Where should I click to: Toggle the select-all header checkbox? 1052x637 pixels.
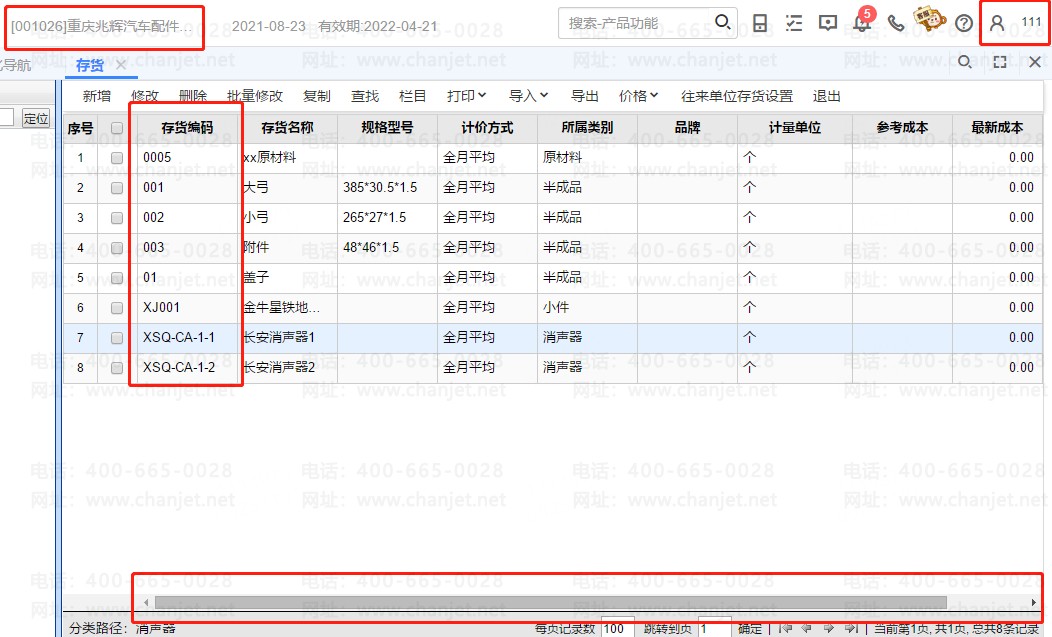117,128
